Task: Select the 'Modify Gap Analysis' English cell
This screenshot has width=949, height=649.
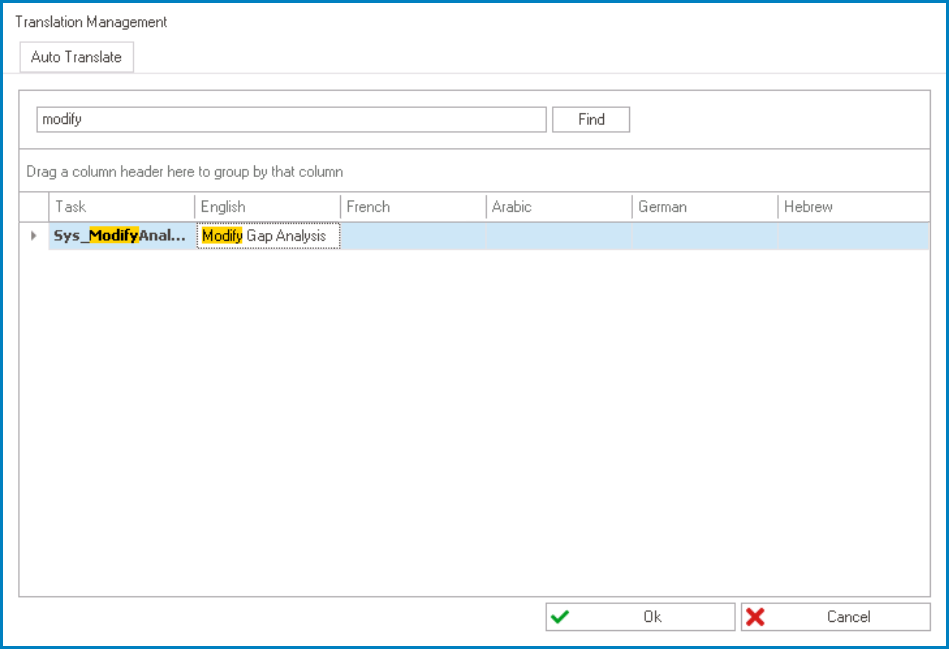Action: point(268,236)
